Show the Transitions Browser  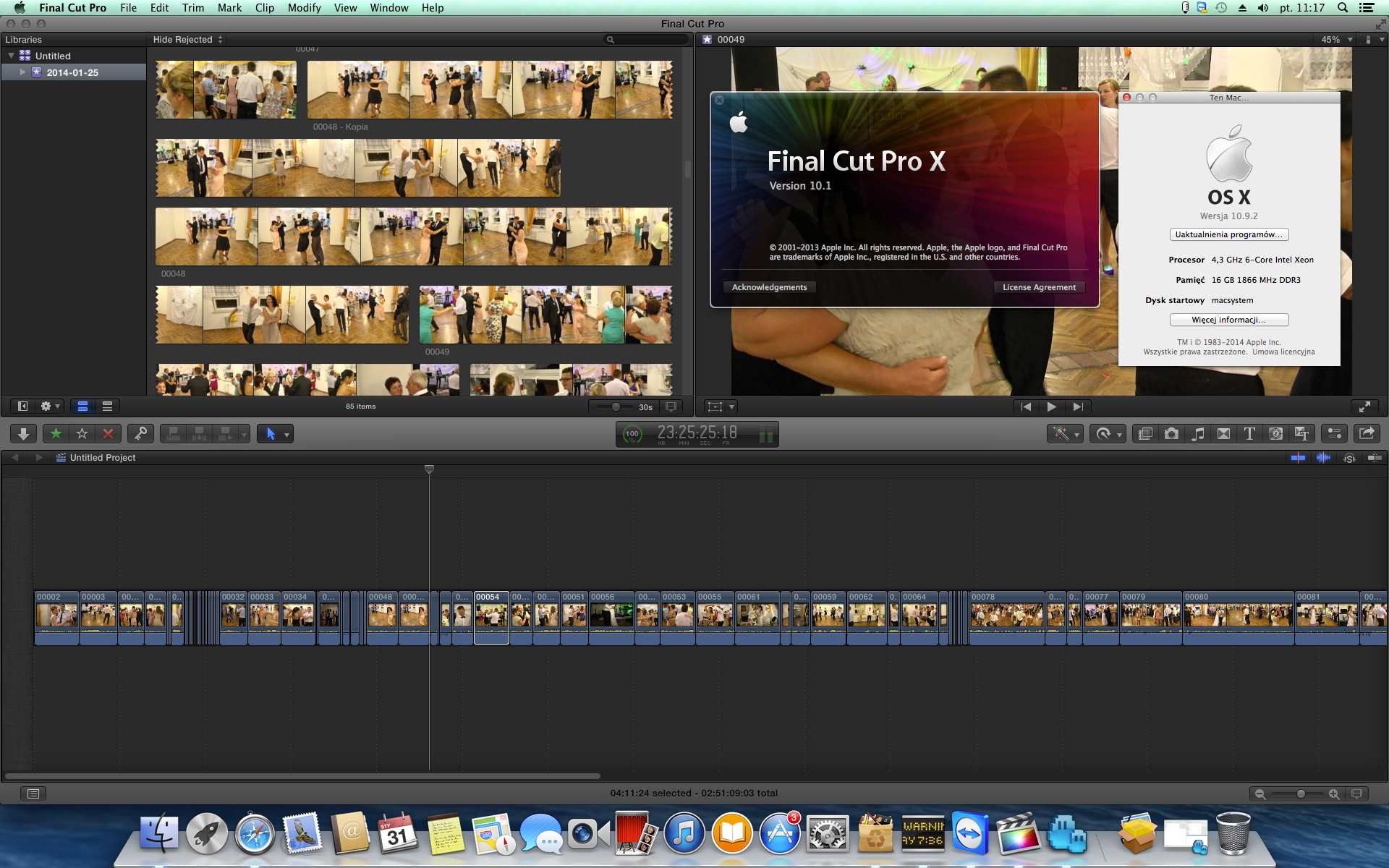(1223, 434)
